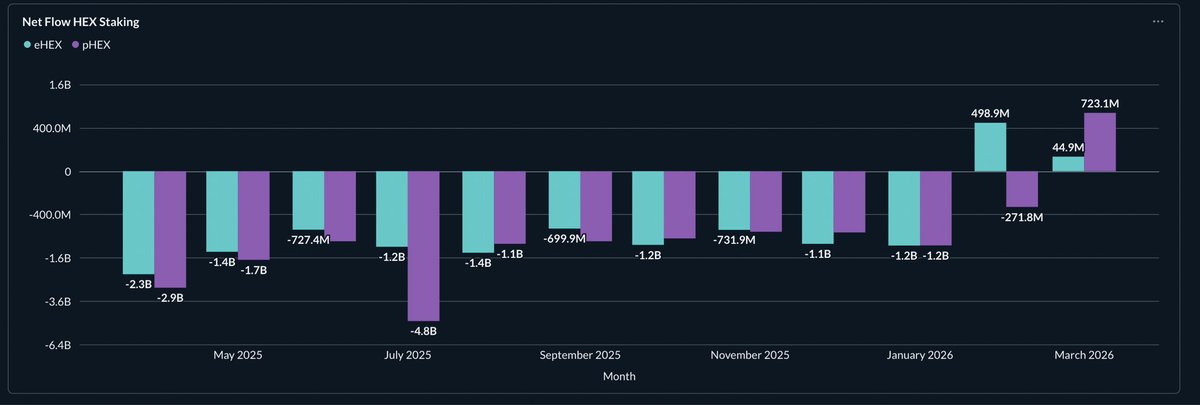Click the March 2026 axis label
Screen dimensions: 1200x405
point(1084,356)
